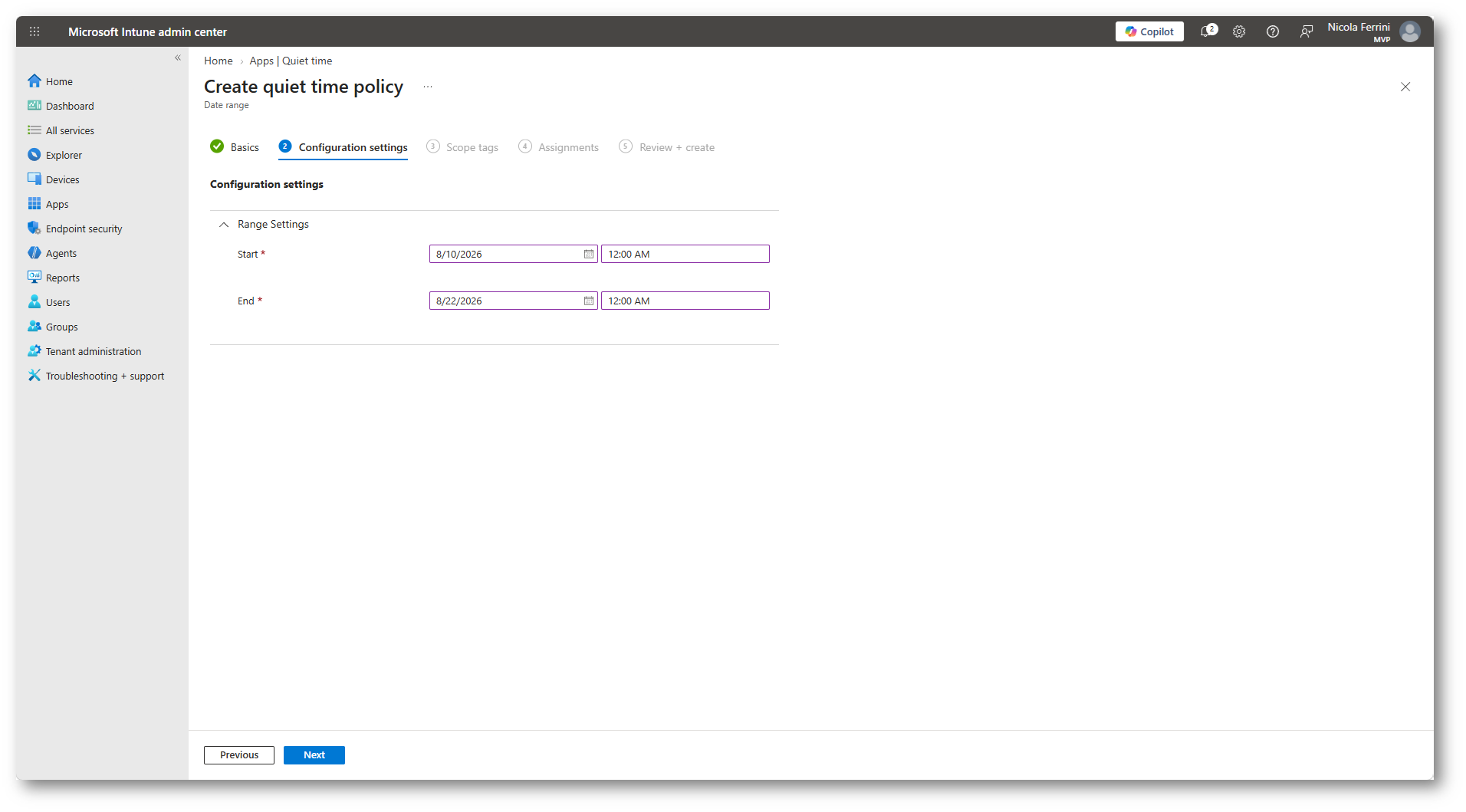This screenshot has height=812, width=1466.
Task: Click the Users icon in the sidebar
Action: pyautogui.click(x=35, y=301)
